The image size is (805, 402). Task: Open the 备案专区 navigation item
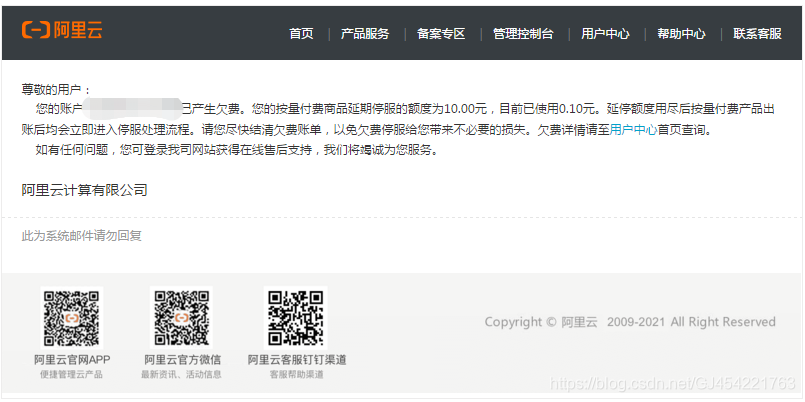441,34
